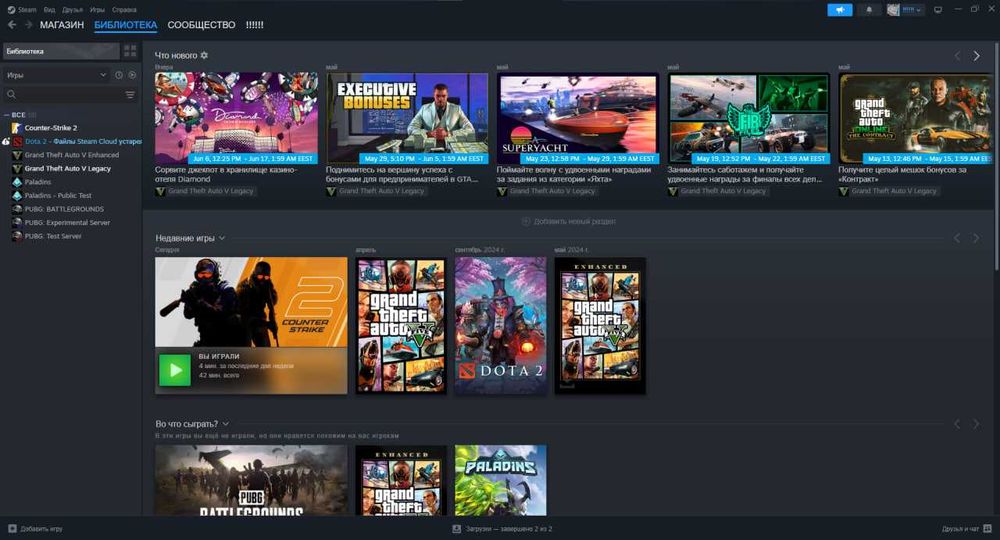This screenshot has width=1000, height=540.
Task: Click the PUBG: Test Server list icon
Action: pos(17,236)
